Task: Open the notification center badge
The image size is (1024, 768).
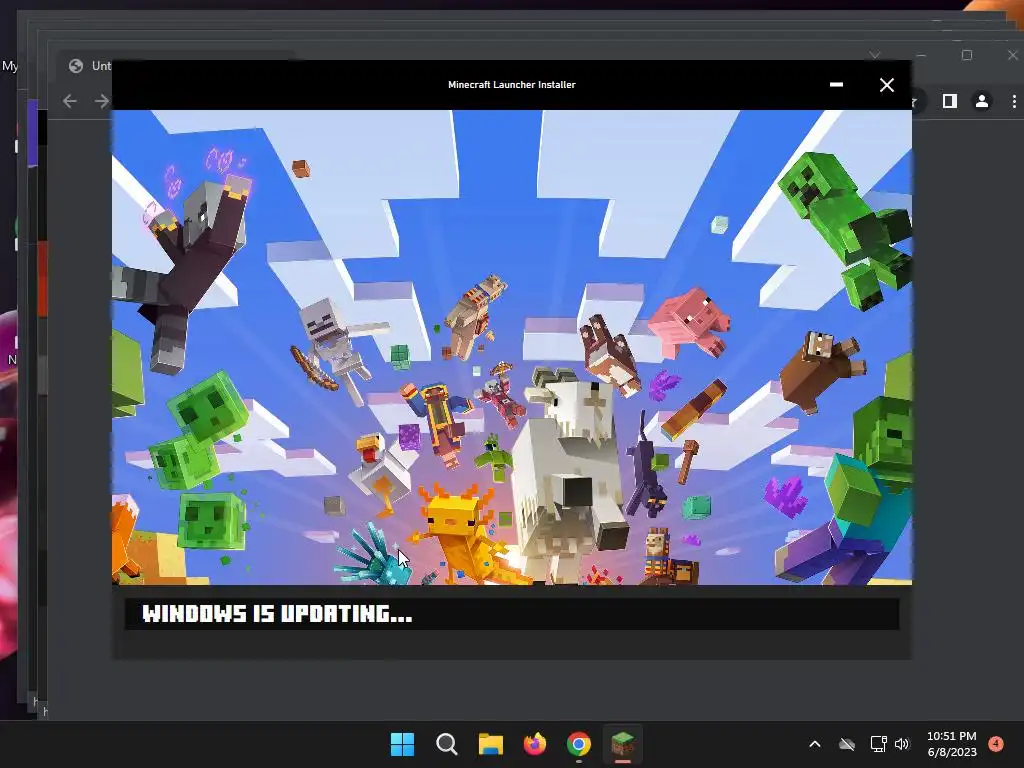Action: [x=996, y=743]
